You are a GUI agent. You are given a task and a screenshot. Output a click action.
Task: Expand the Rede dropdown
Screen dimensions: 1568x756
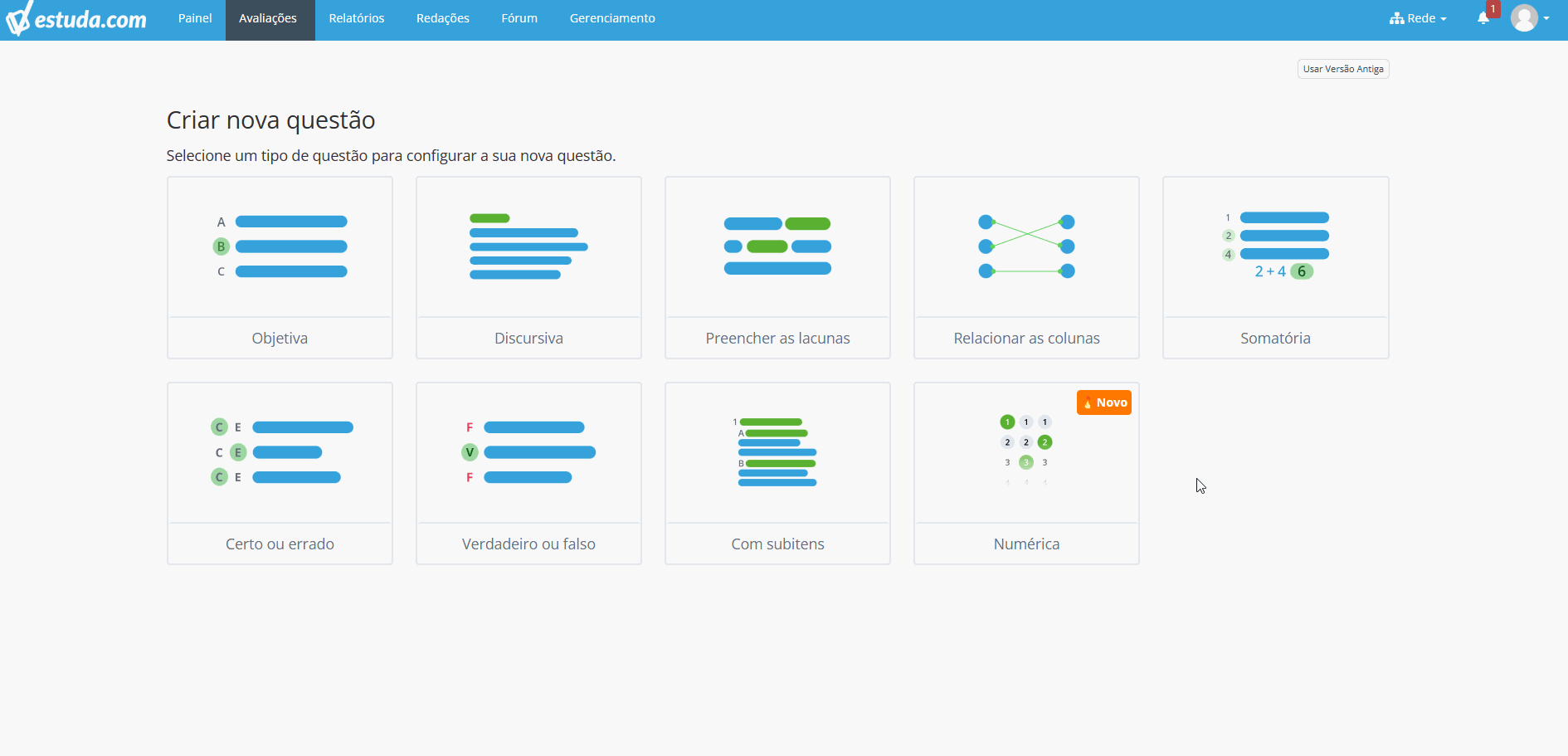click(x=1418, y=18)
